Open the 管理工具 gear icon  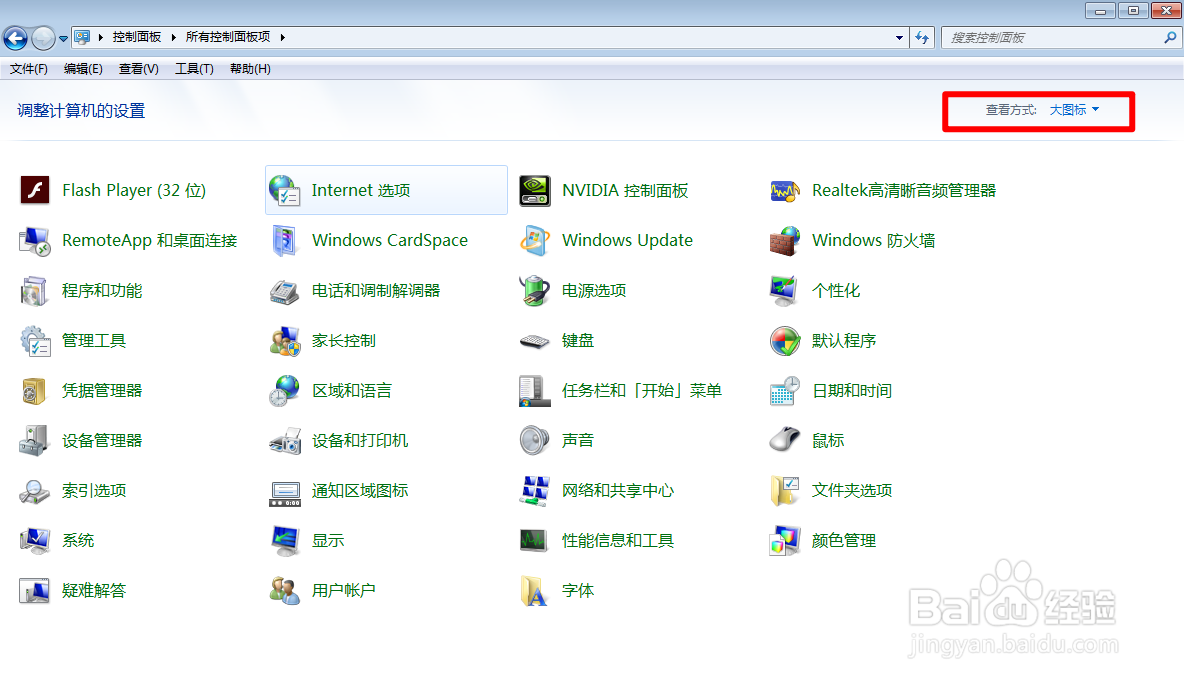[35, 341]
